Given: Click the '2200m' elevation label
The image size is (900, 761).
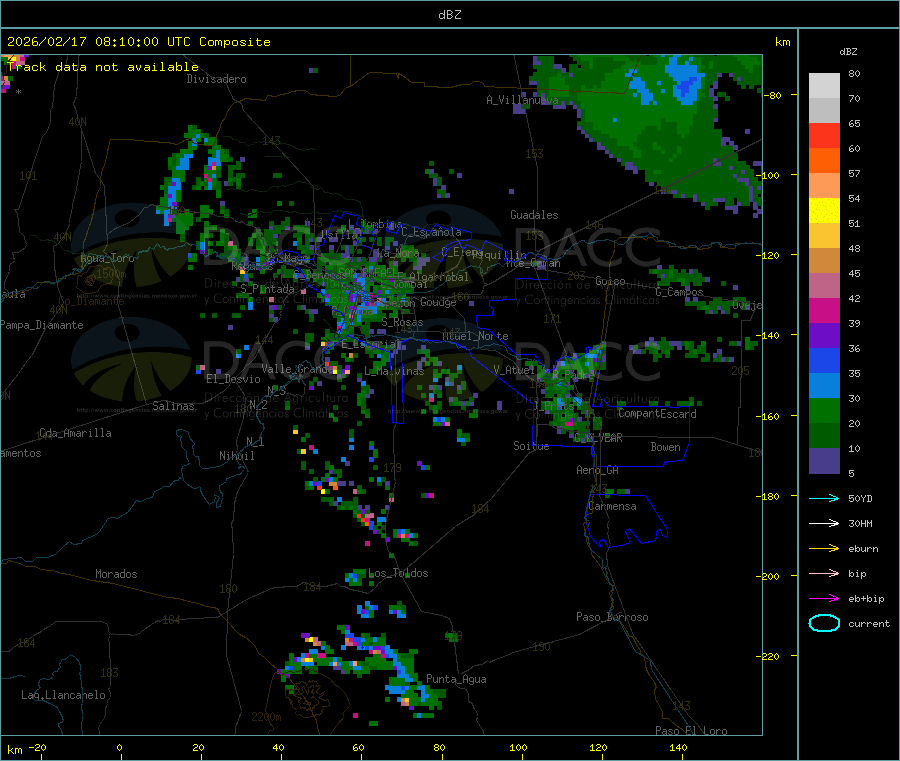Looking at the screenshot, I should click(x=266, y=717).
